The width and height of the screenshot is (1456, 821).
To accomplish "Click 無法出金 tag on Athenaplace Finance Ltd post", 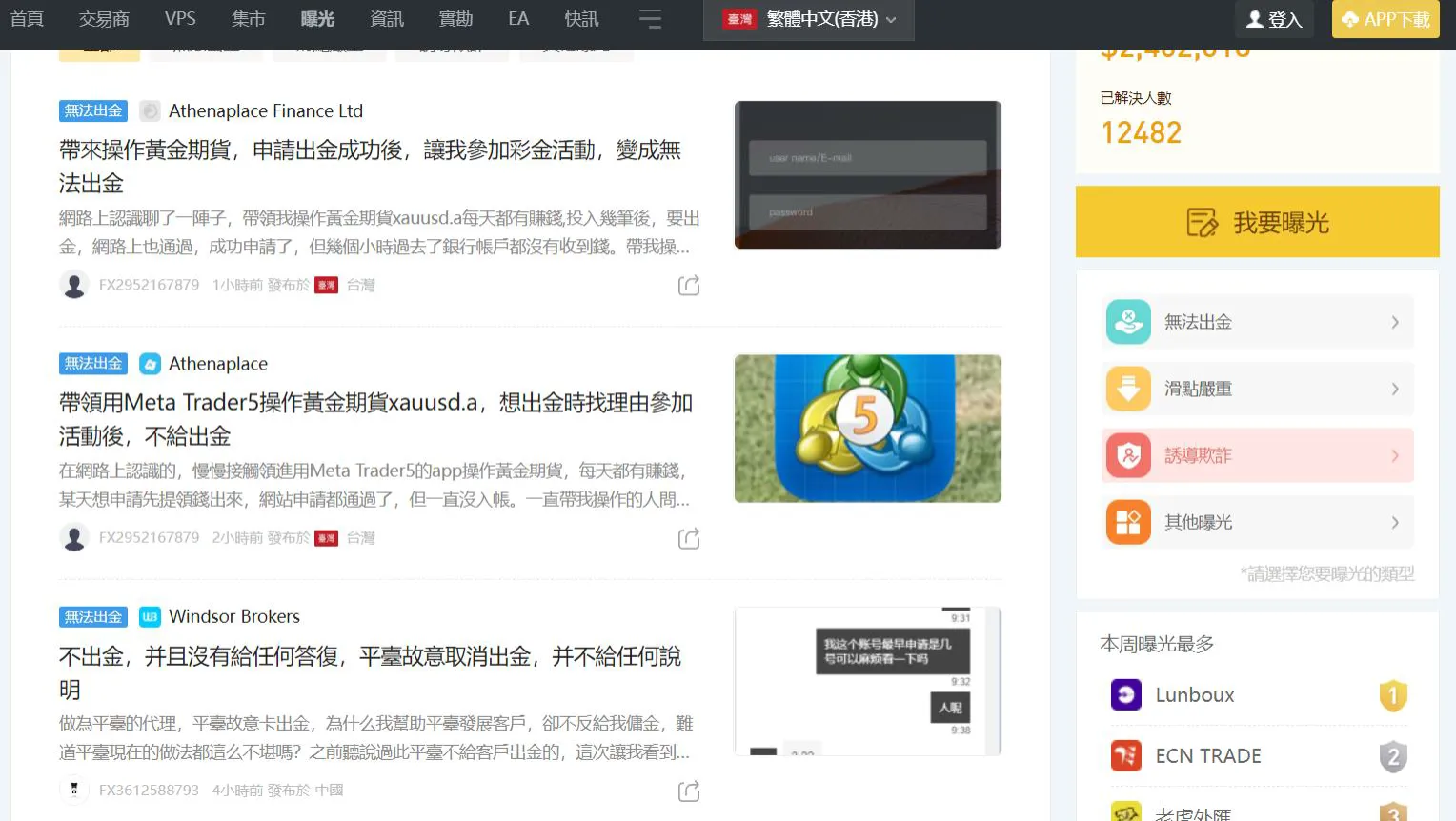I will click(x=93, y=111).
